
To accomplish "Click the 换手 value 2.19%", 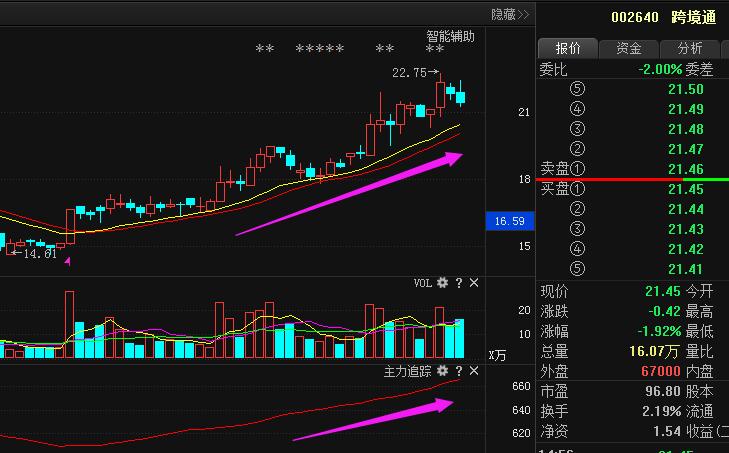I will click(662, 411).
